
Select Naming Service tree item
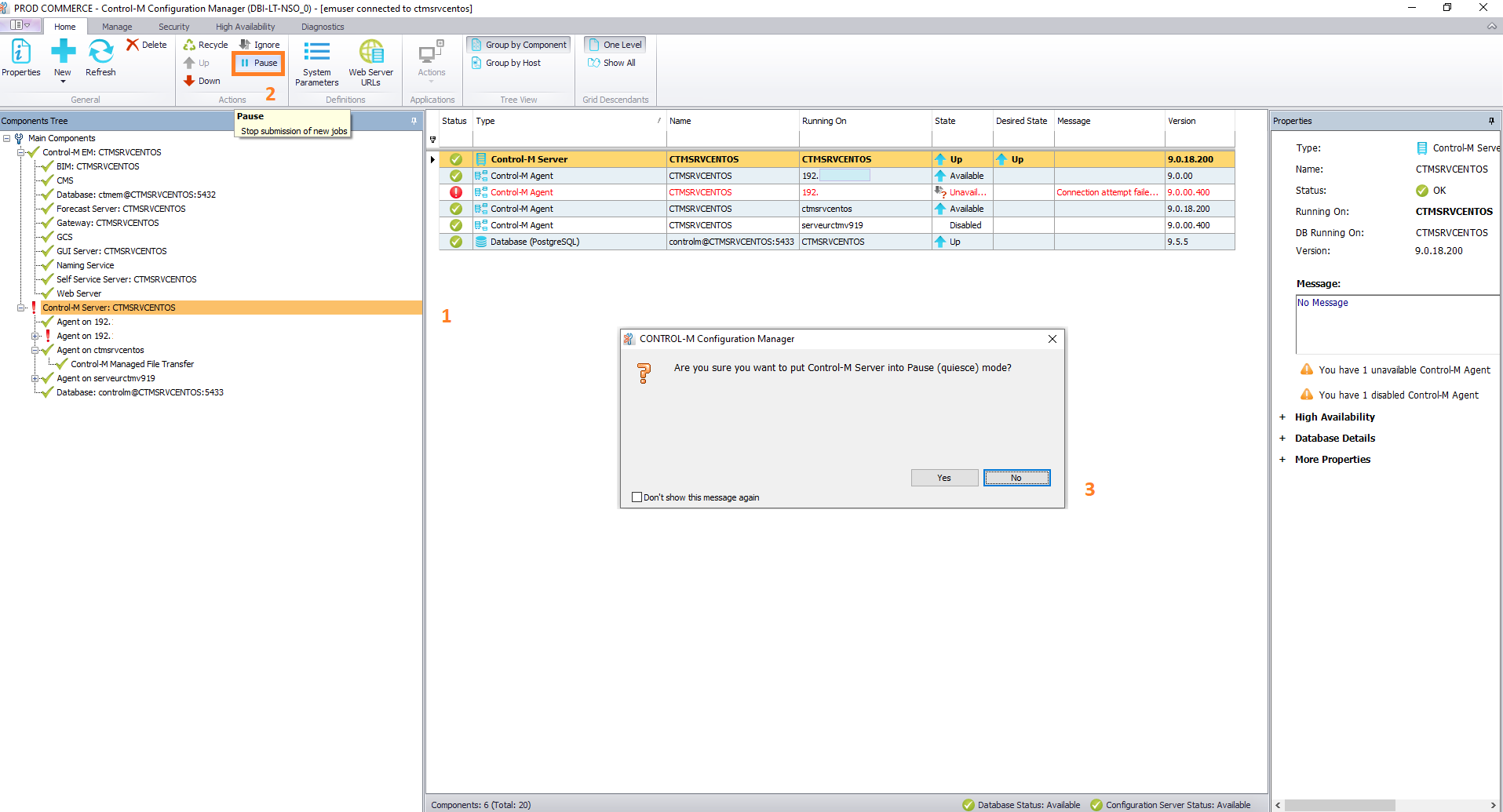click(x=85, y=265)
